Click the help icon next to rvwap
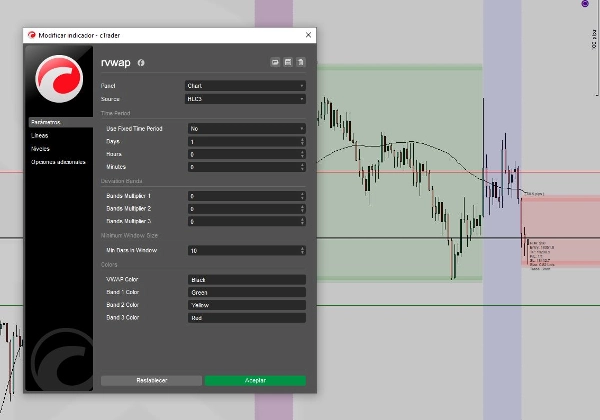Viewport: 600px width, 420px height. coord(141,63)
